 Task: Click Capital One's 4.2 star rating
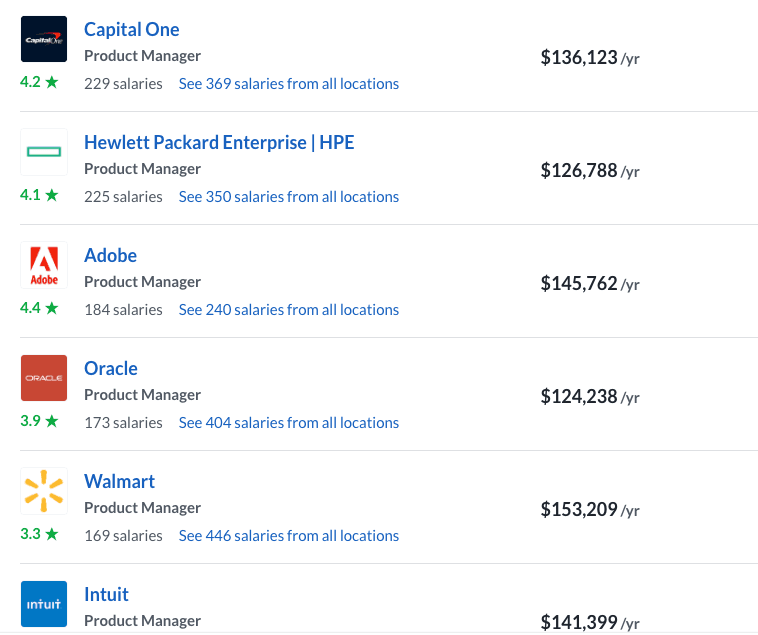click(x=39, y=82)
